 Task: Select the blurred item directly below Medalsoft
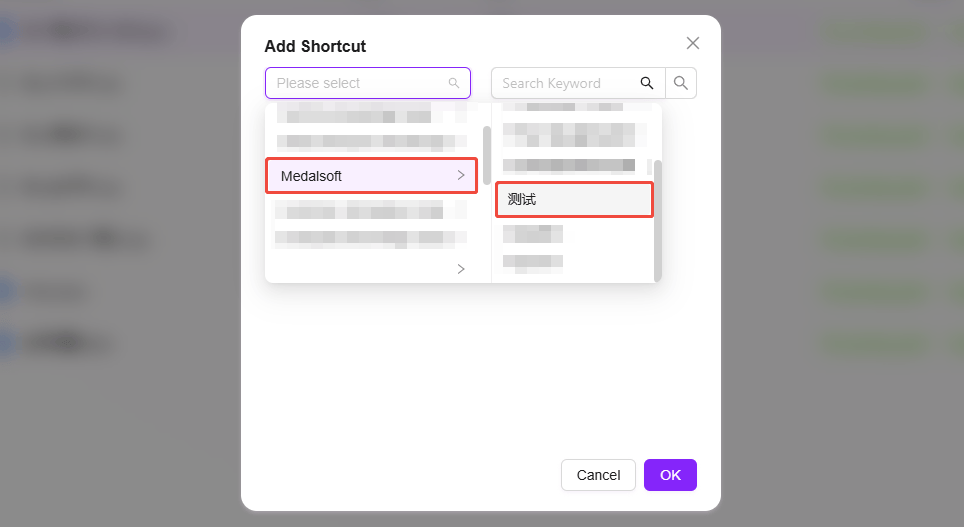(x=371, y=210)
